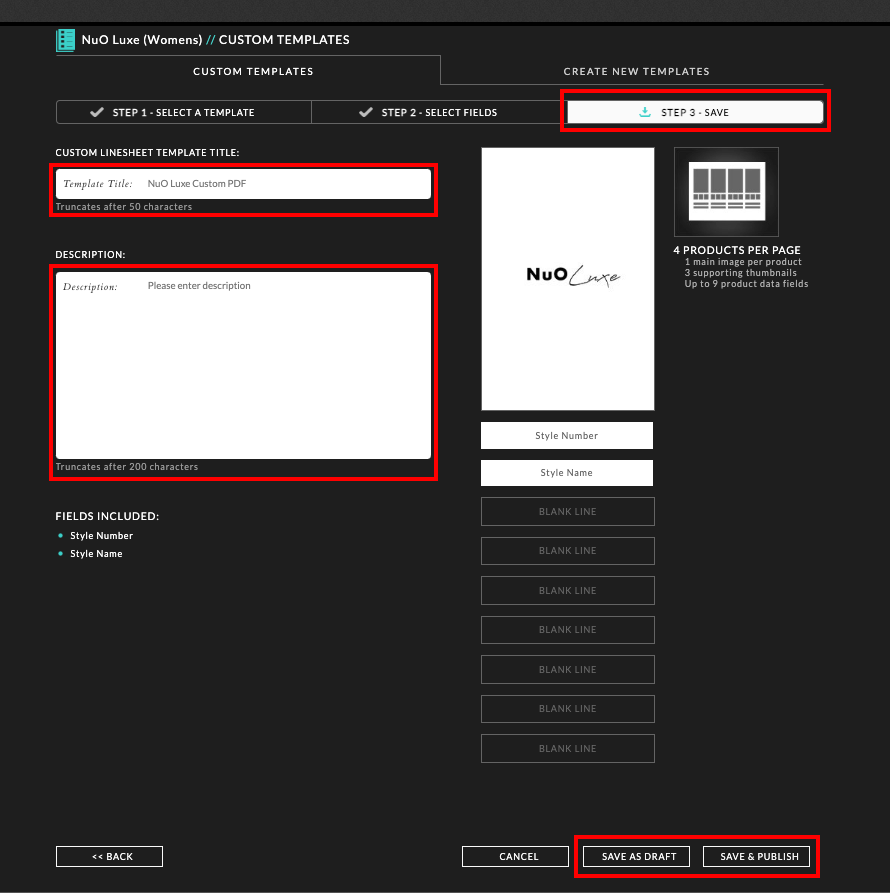Click the 'FIELDS INCLUDED:' heading
Viewport: 890px width, 893px height.
click(x=107, y=516)
